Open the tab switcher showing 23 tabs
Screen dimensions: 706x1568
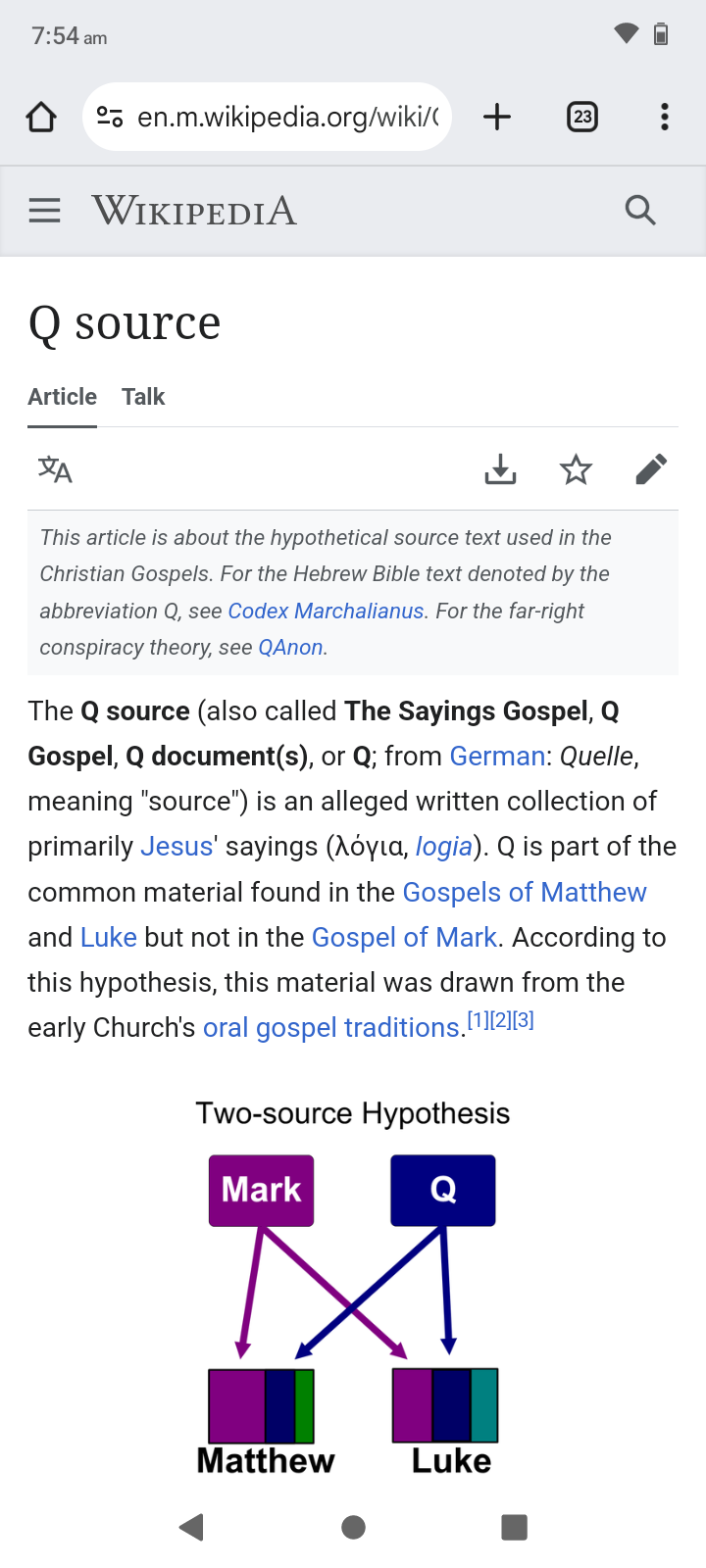click(x=582, y=118)
